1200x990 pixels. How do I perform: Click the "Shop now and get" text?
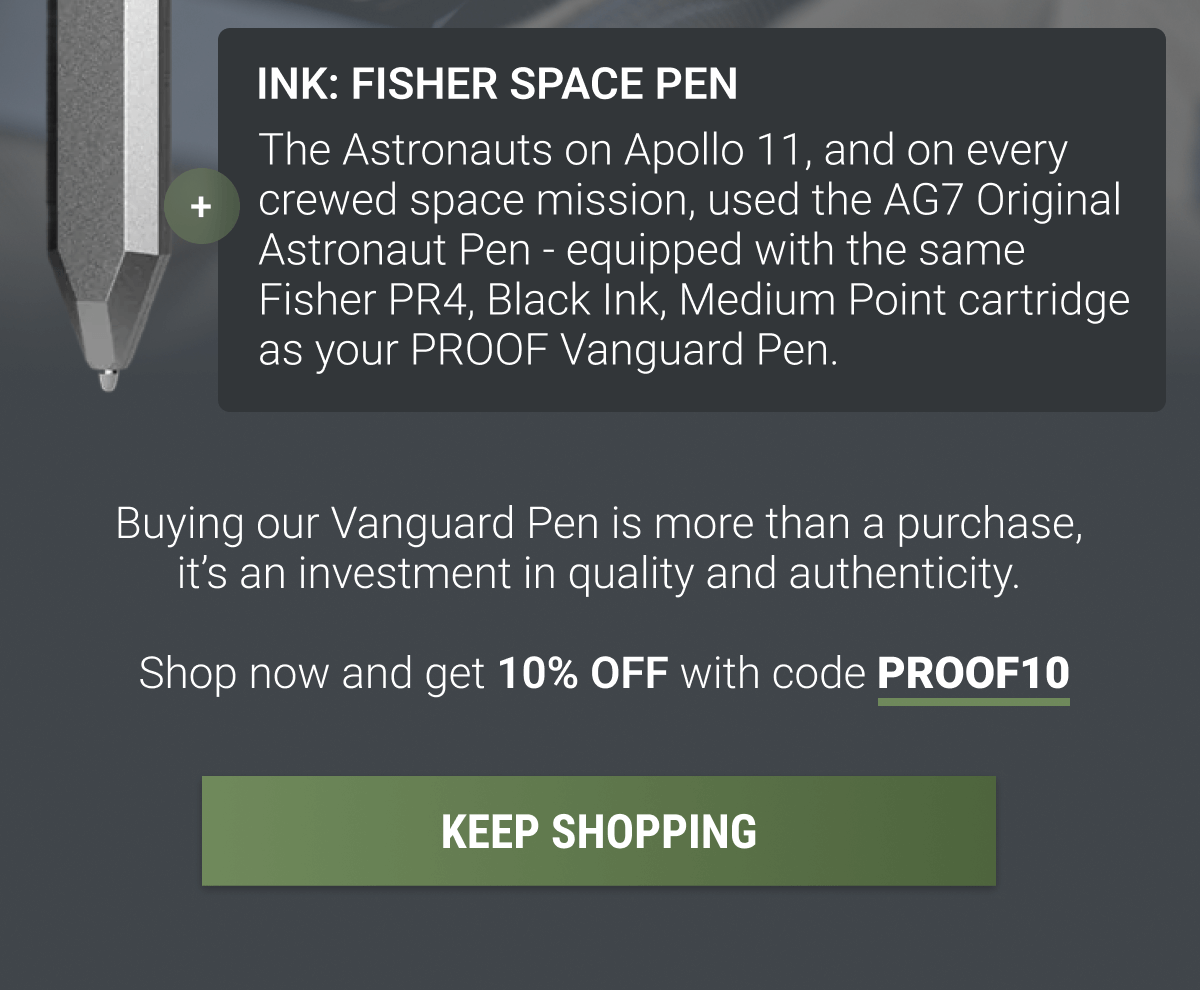(312, 673)
